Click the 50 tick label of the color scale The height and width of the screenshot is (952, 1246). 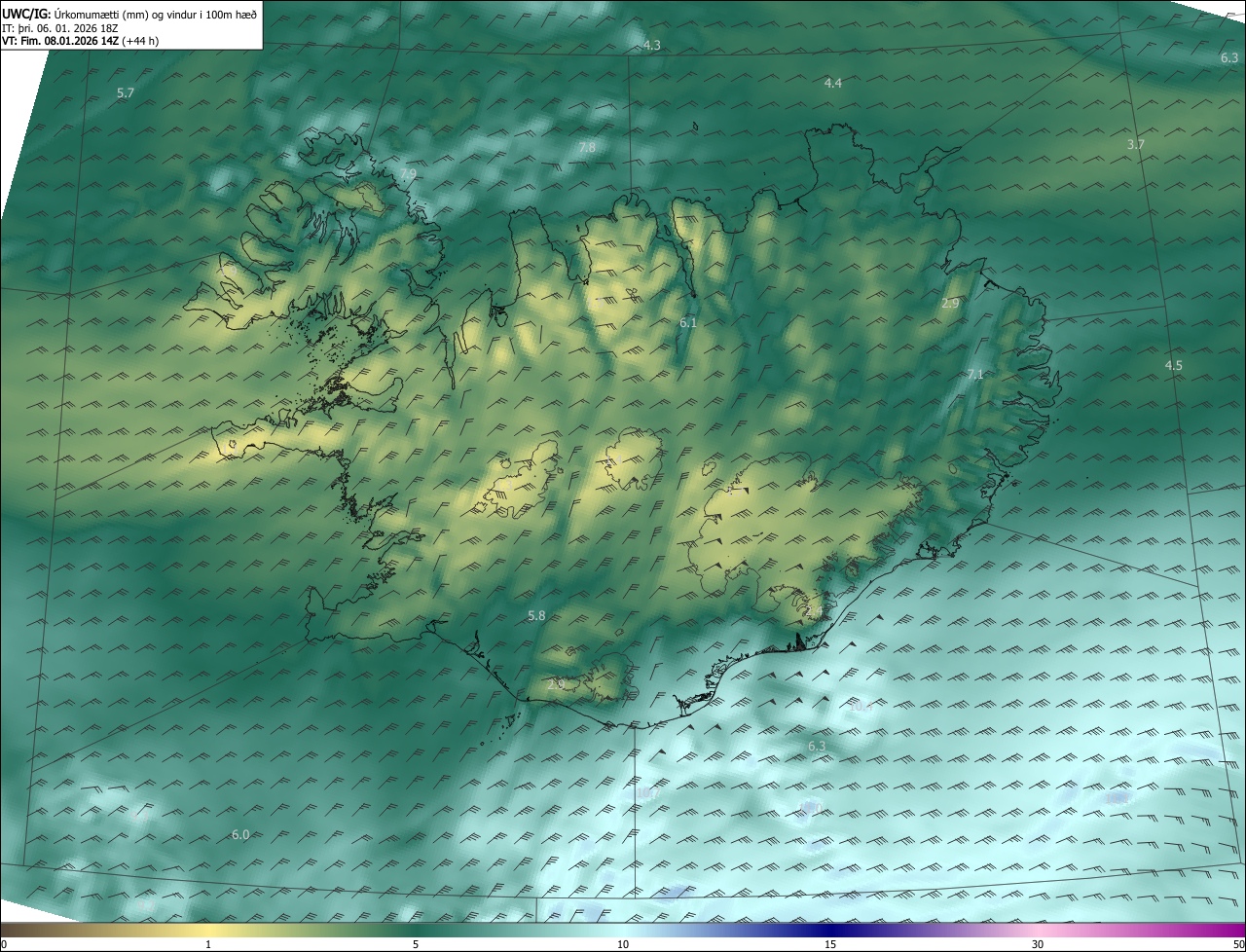1237,944
